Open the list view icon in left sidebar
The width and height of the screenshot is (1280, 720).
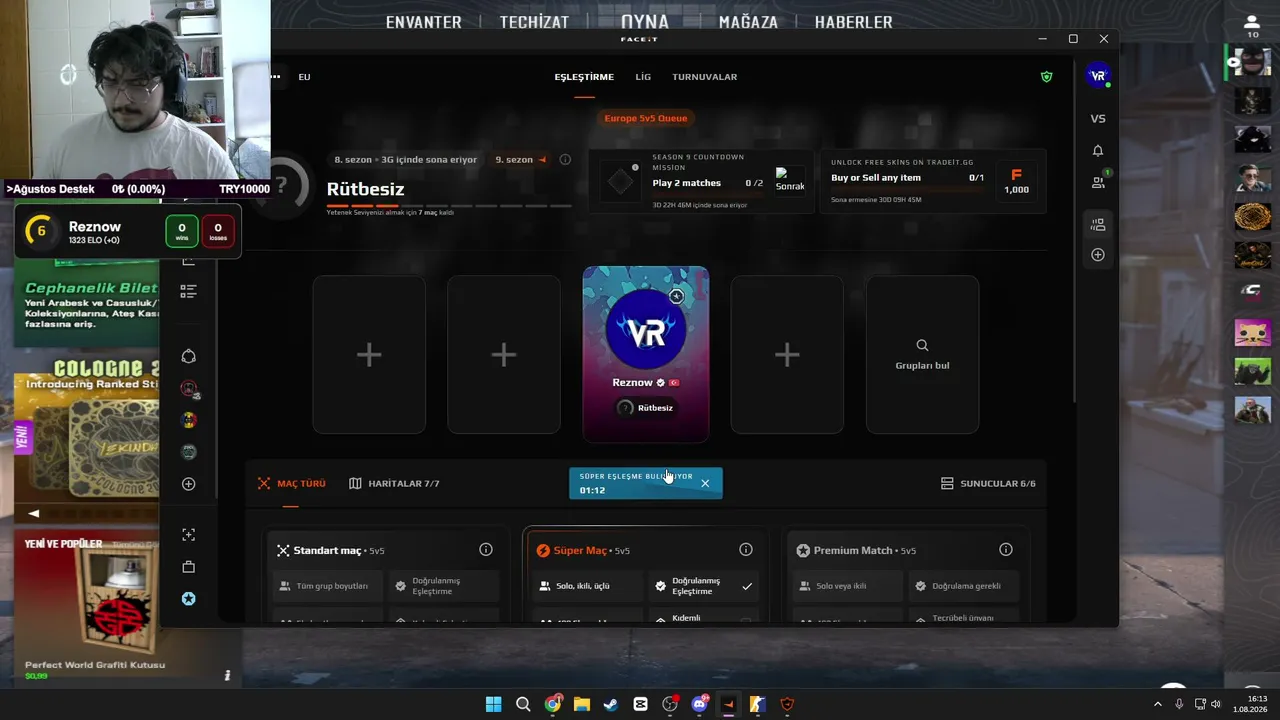(x=188, y=292)
